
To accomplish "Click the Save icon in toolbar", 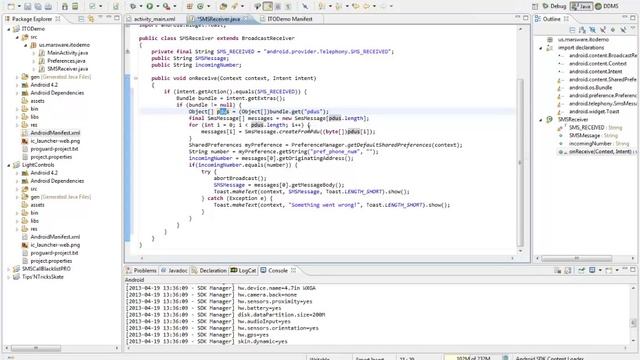I will [27, 7].
